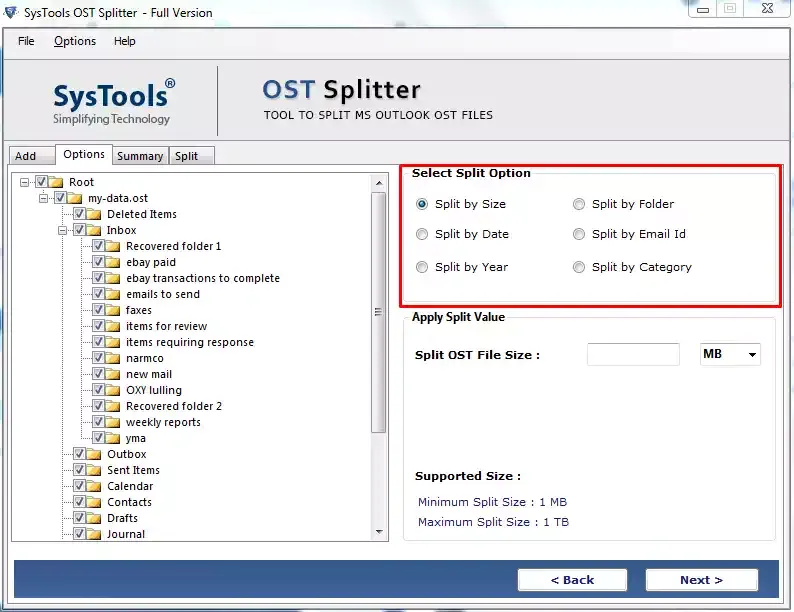Viewport: 794px width, 612px height.
Task: Click the Next button
Action: tap(701, 580)
